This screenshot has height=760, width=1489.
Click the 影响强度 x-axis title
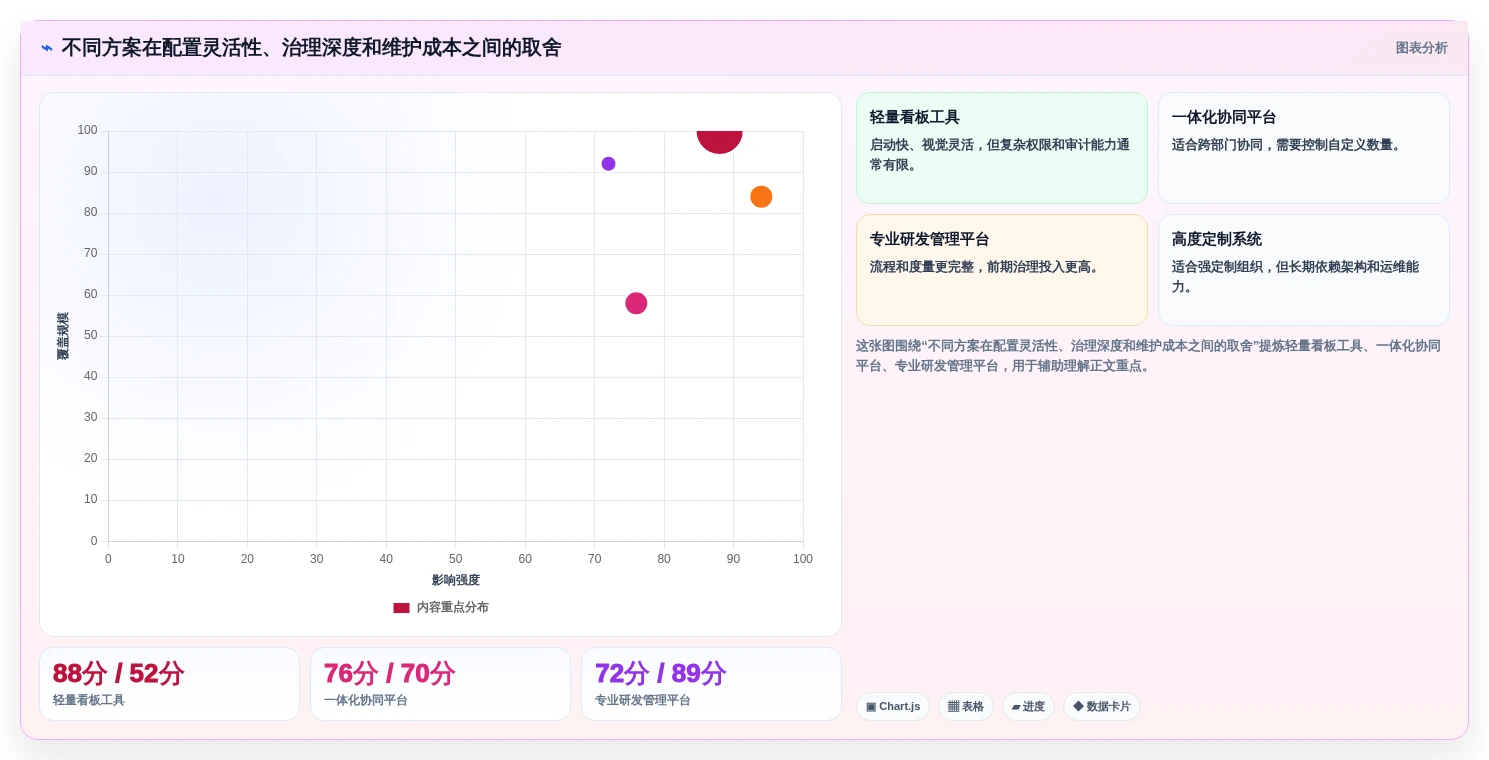[x=456, y=580]
